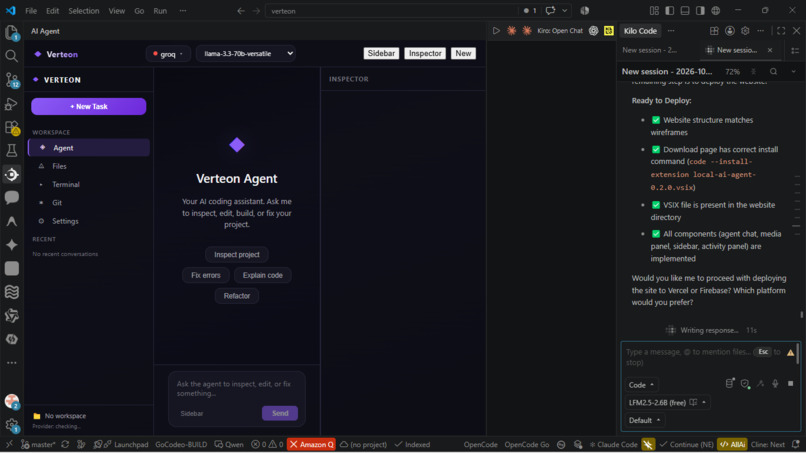Screen dimensions: 806x453
Task: Toggle the Primary Side Bar layout button
Action: point(669,10)
